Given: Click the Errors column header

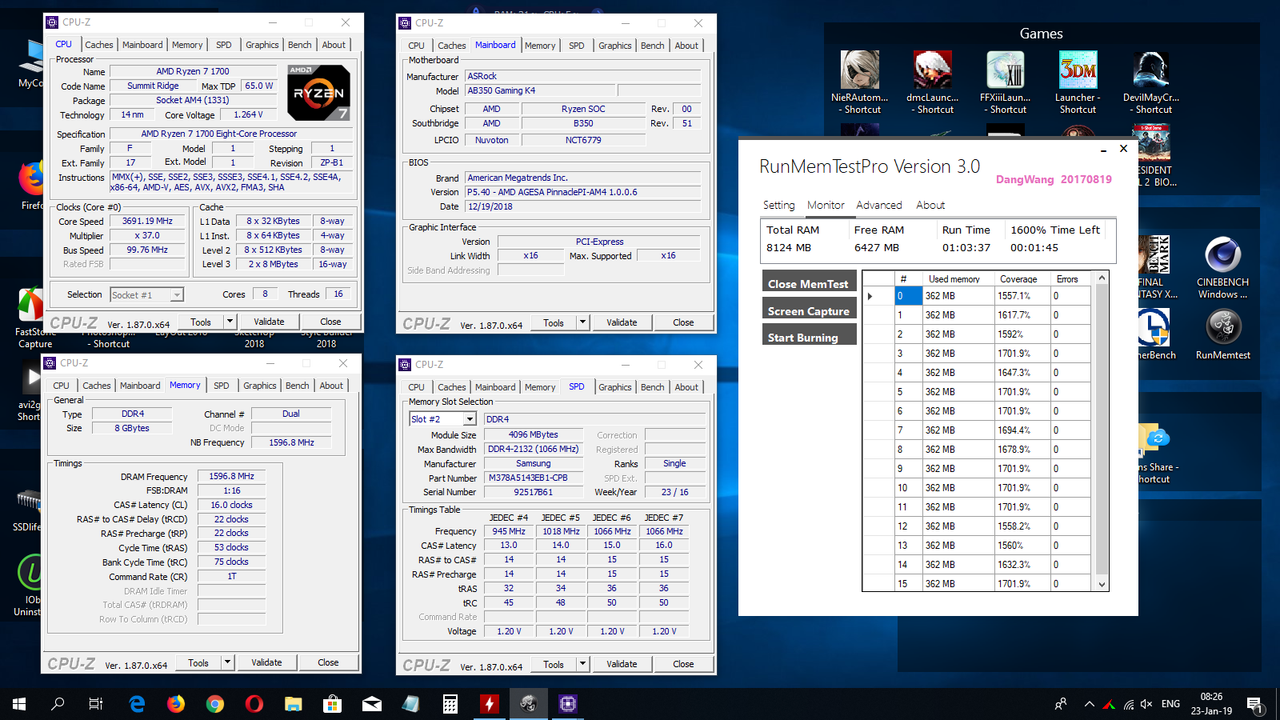Looking at the screenshot, I should 1072,279.
